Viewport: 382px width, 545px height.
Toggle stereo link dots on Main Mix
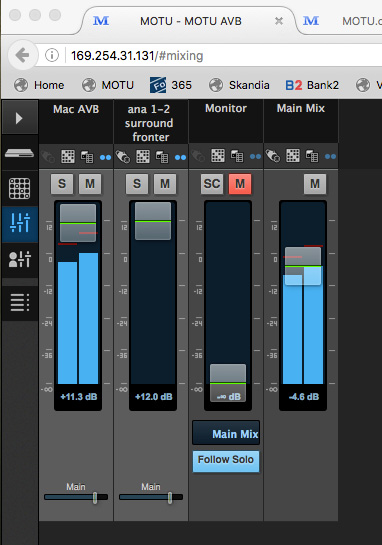(x=331, y=157)
